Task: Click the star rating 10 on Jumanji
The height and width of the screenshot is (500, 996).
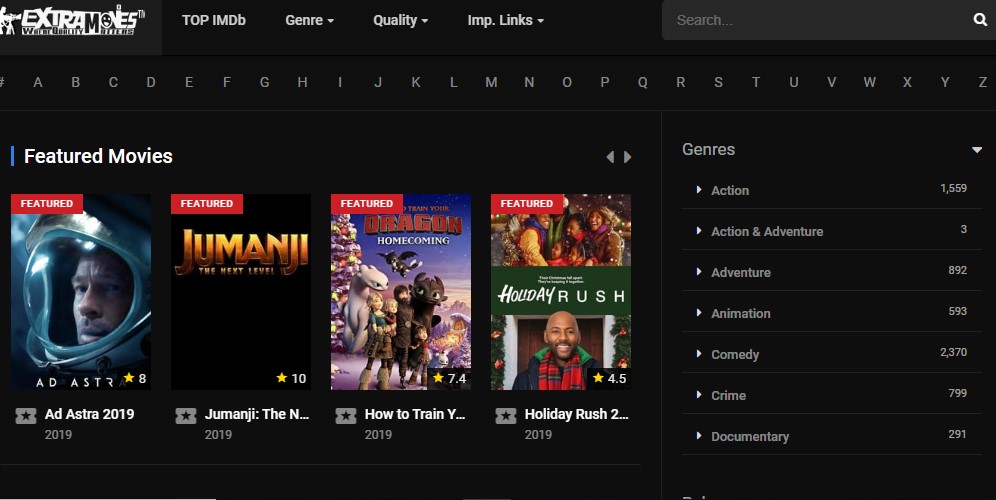Action: pos(292,379)
